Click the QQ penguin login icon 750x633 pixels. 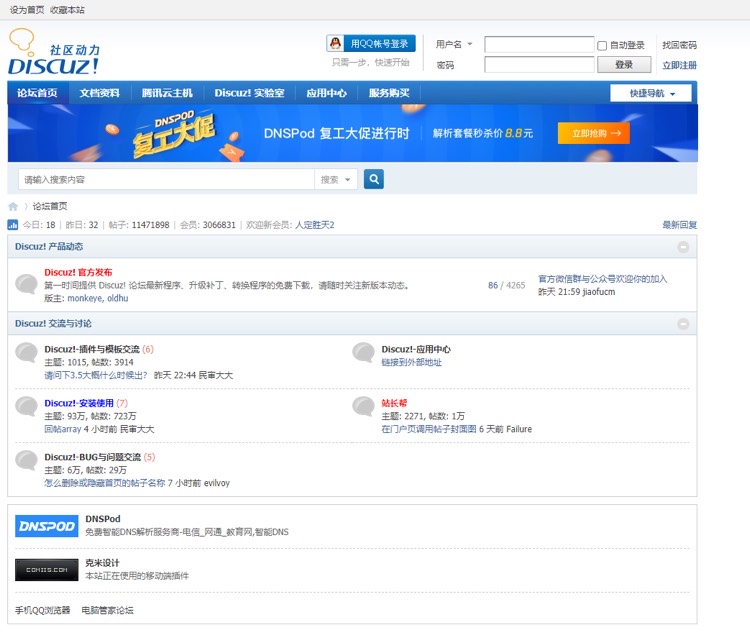tap(336, 44)
